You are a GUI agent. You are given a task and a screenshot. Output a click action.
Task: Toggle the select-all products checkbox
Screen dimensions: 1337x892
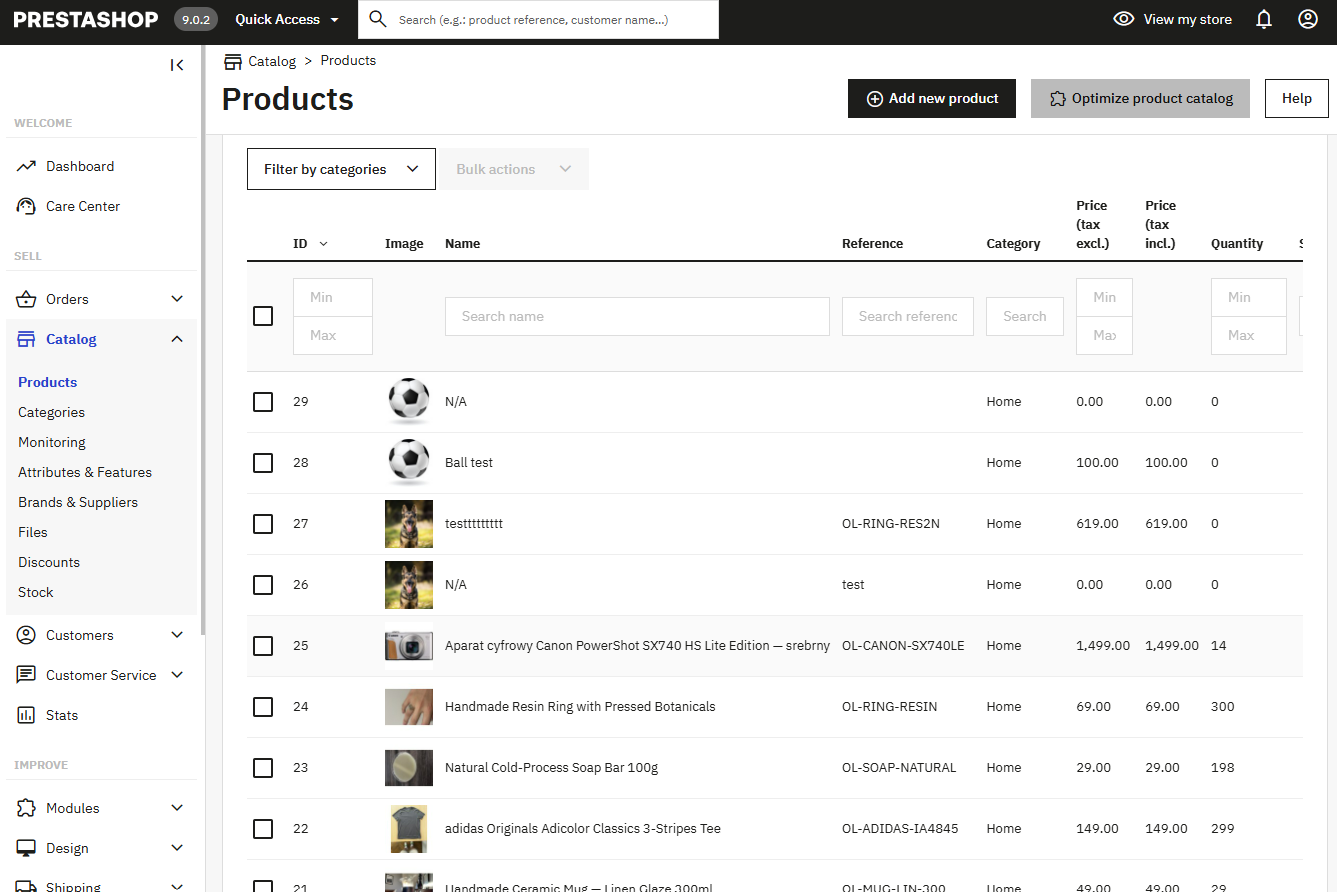pyautogui.click(x=263, y=316)
